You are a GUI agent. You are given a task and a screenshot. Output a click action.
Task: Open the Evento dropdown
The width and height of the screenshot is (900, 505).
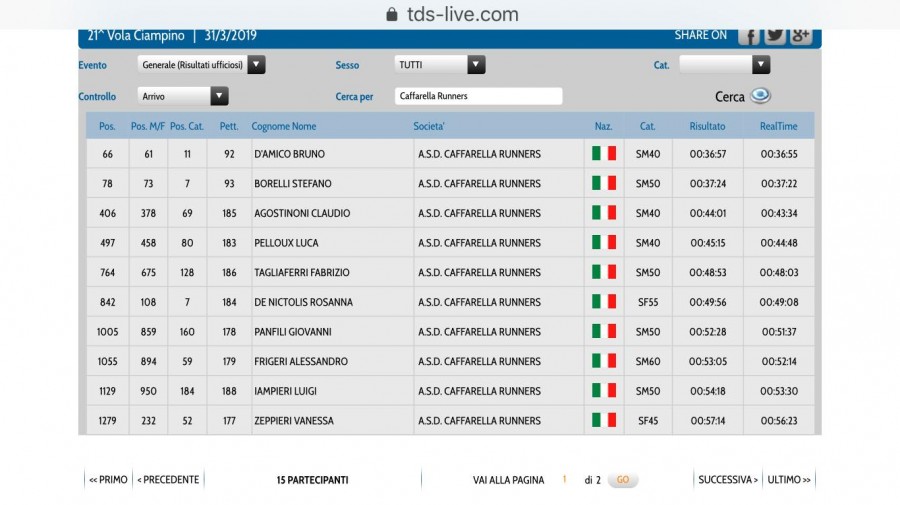[201, 65]
